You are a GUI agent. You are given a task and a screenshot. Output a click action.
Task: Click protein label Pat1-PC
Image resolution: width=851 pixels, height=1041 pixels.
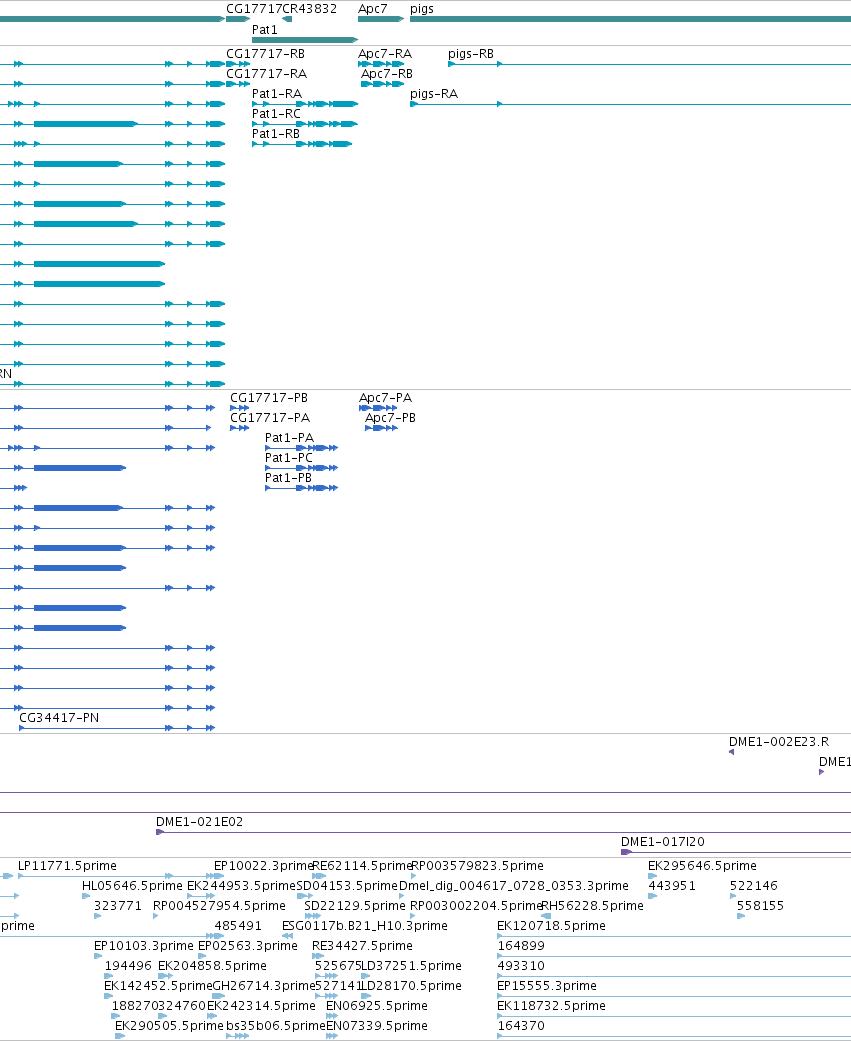click(x=289, y=457)
